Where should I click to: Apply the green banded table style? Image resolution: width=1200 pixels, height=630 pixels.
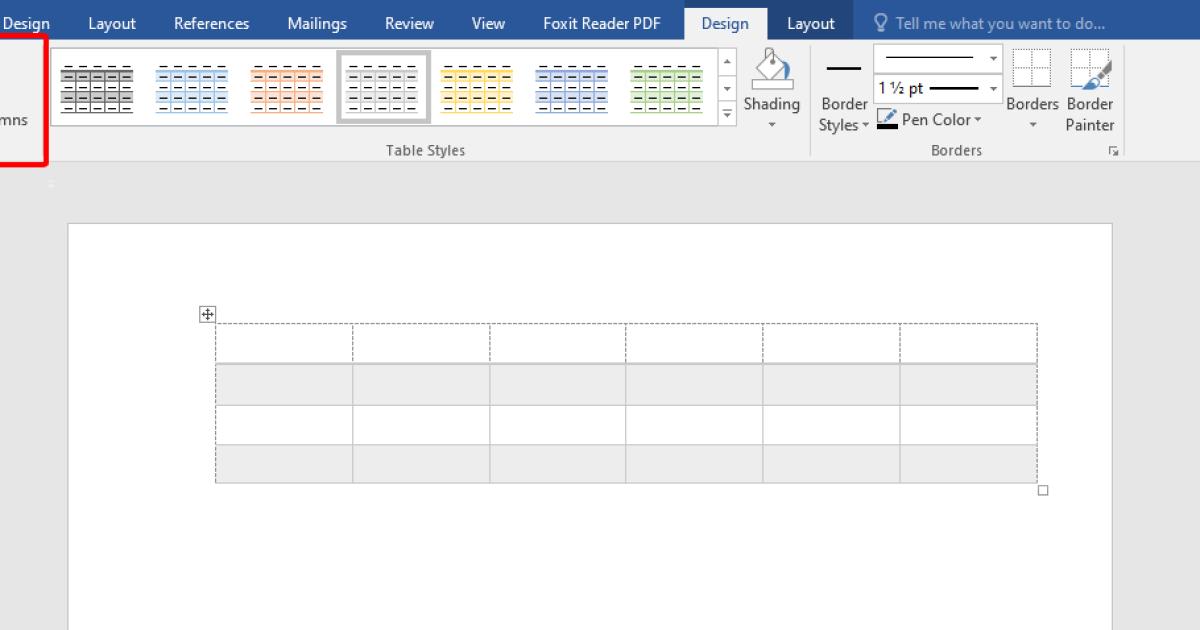(667, 87)
